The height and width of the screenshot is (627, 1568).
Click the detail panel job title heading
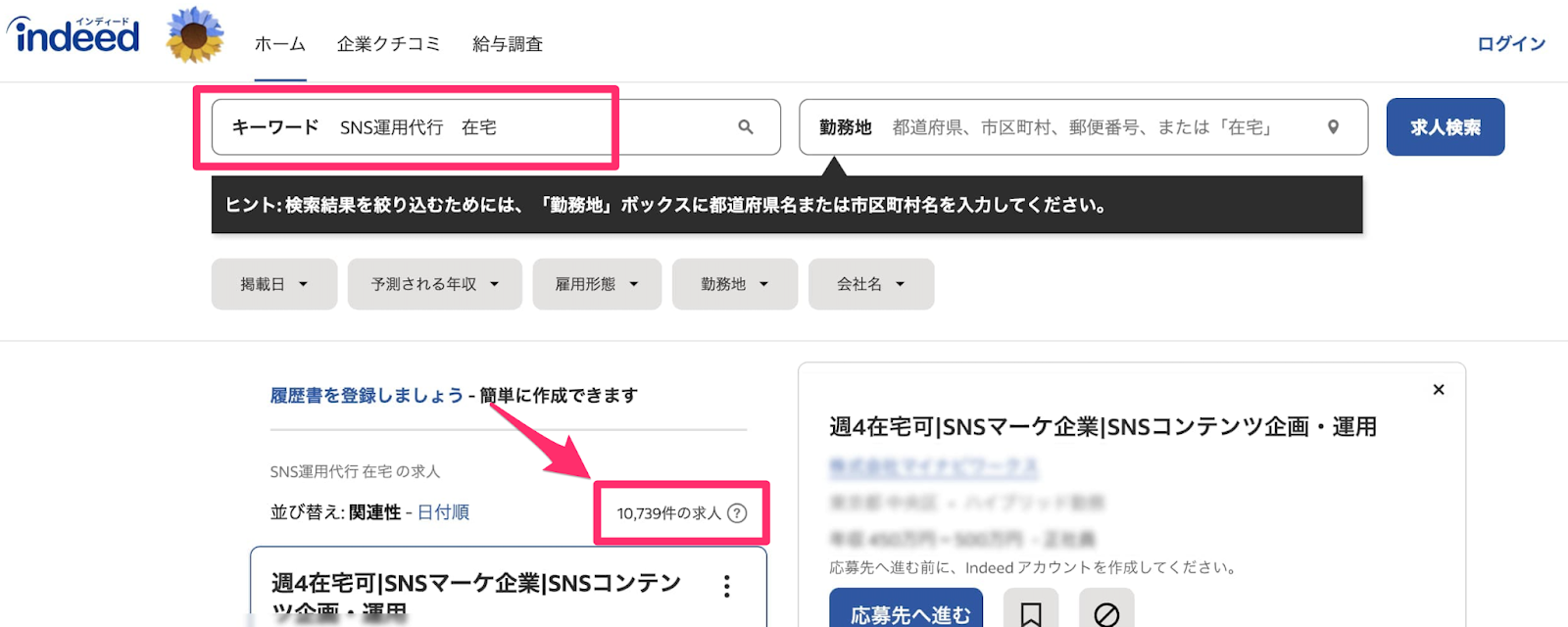coord(1103,427)
